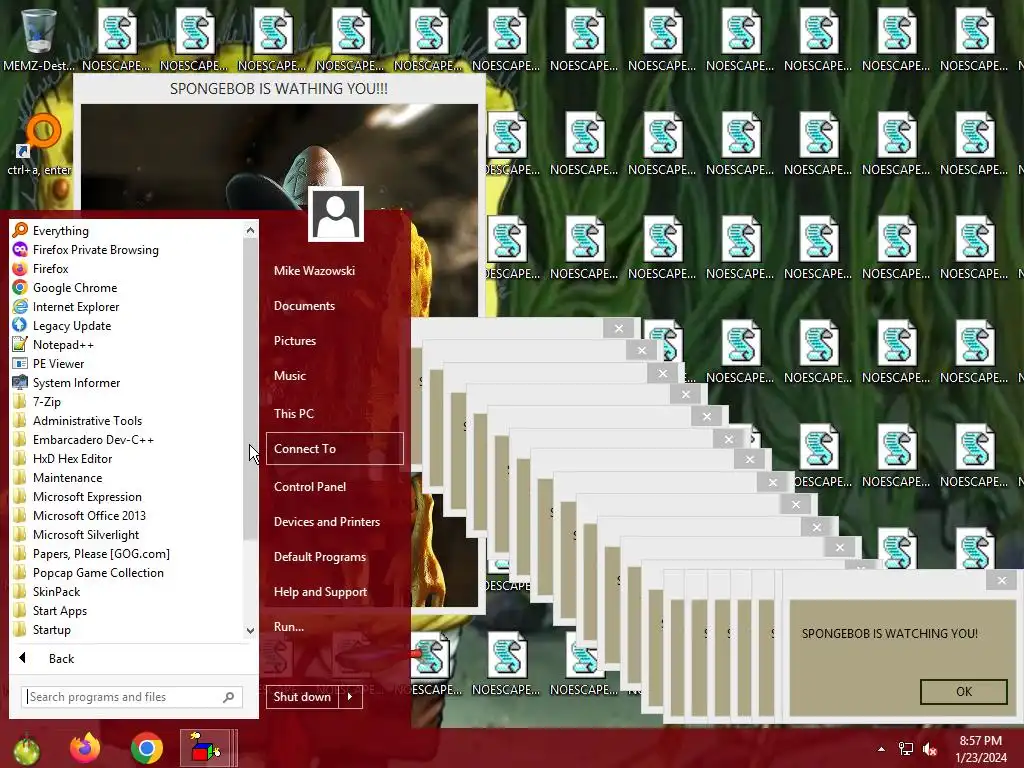The width and height of the screenshot is (1024, 768).
Task: Expand Microsoft Expression folder
Action: click(127, 496)
